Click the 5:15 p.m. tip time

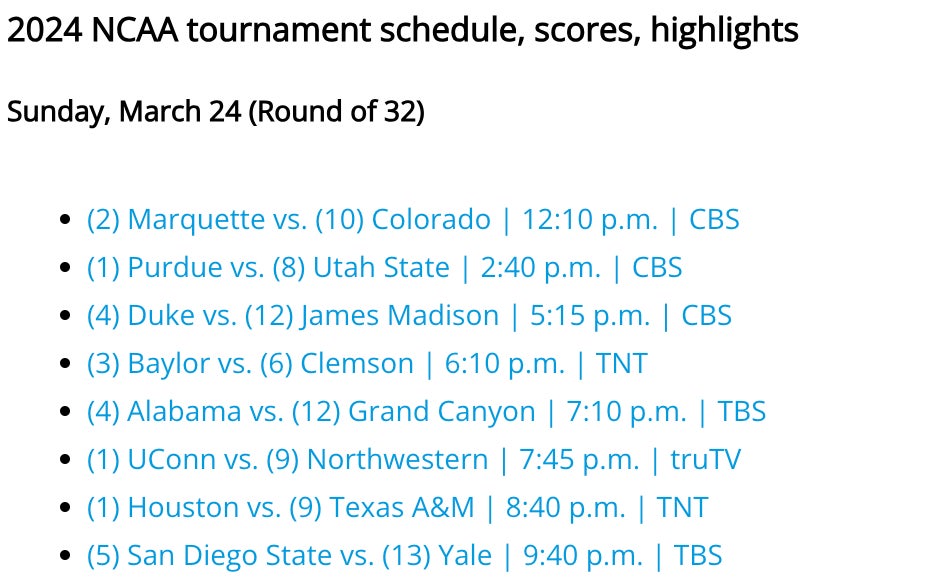tap(589, 316)
